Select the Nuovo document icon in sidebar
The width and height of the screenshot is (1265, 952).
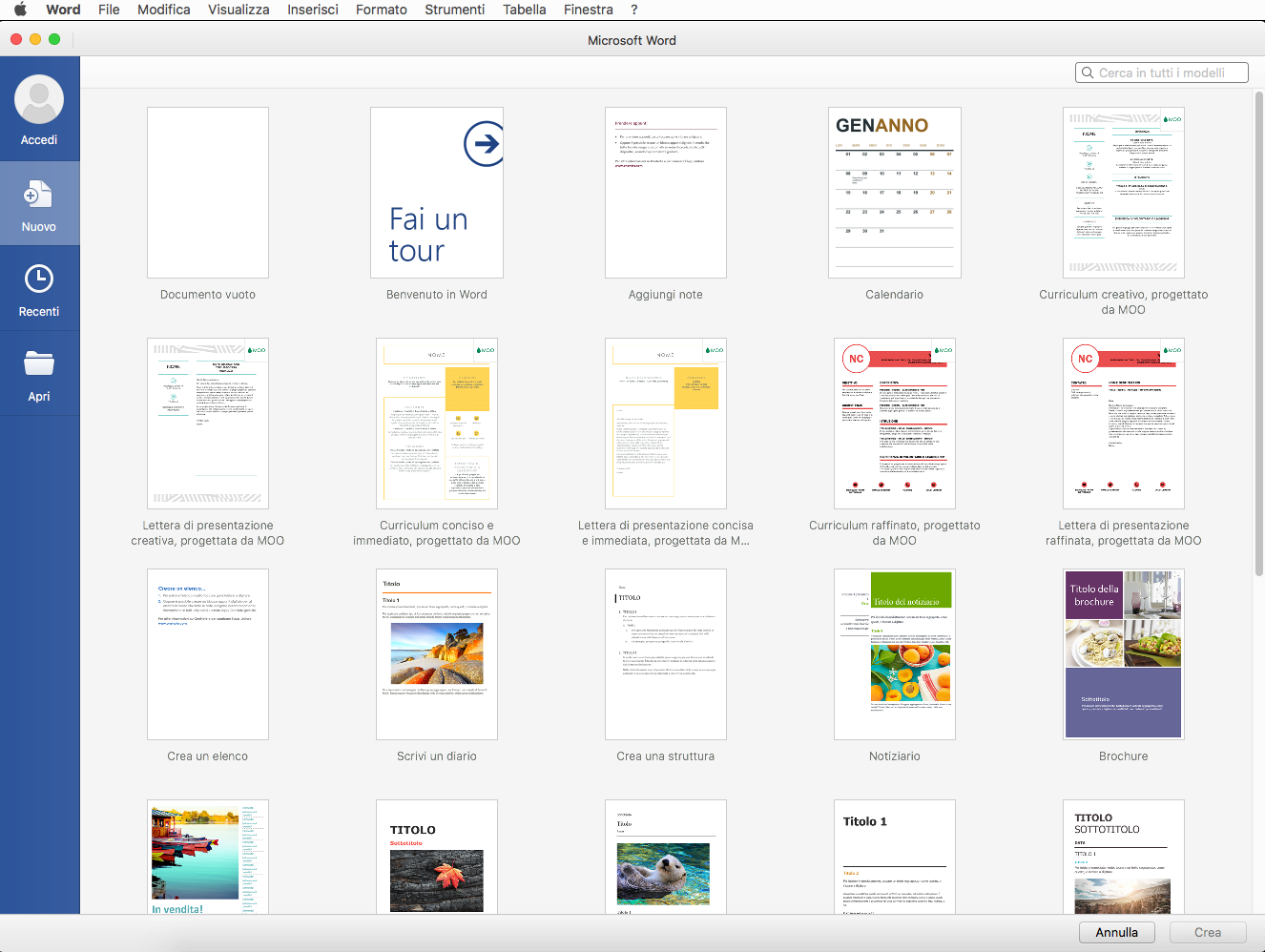pyautogui.click(x=38, y=195)
